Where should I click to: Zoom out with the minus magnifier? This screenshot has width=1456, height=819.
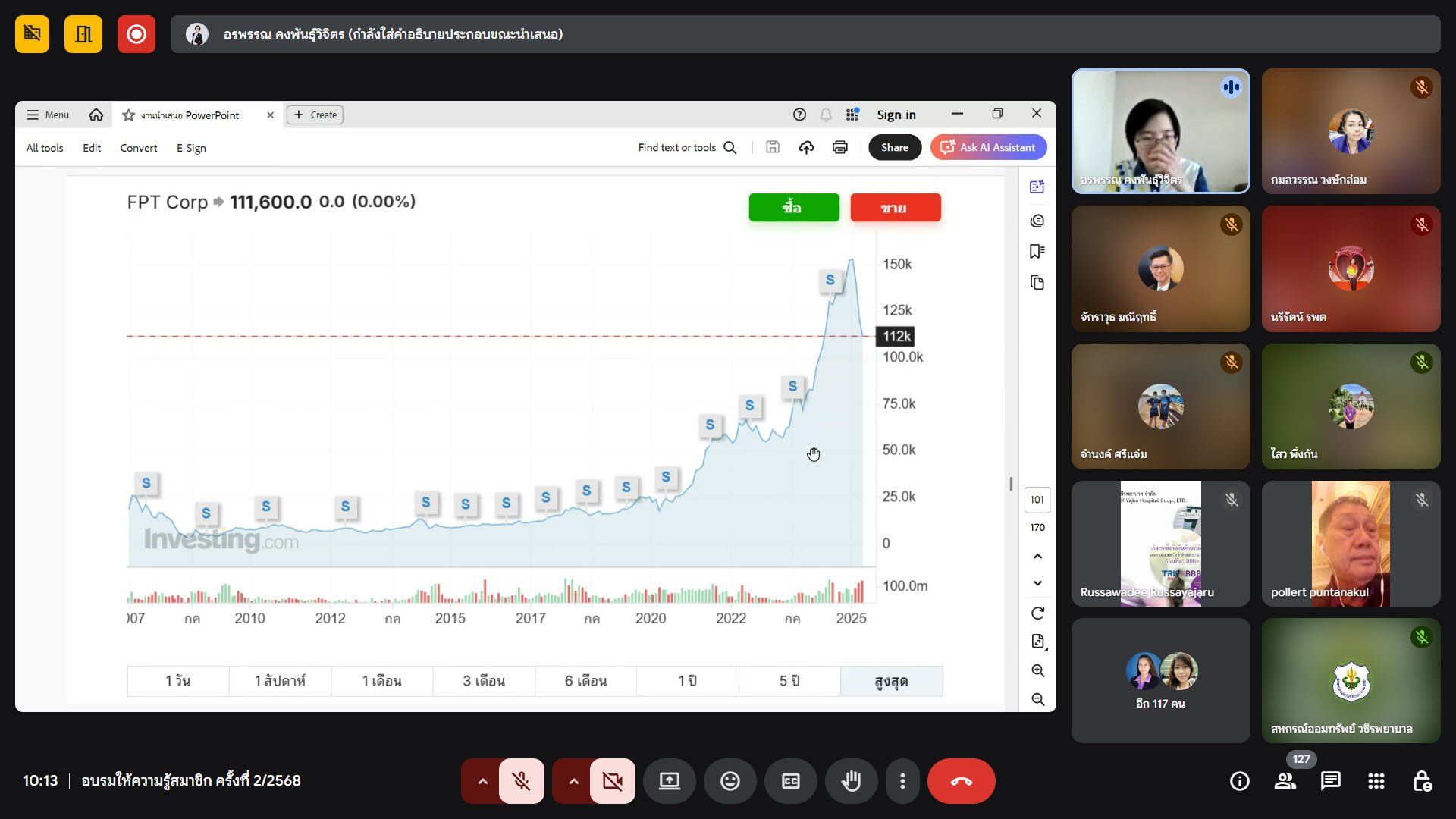click(x=1038, y=699)
